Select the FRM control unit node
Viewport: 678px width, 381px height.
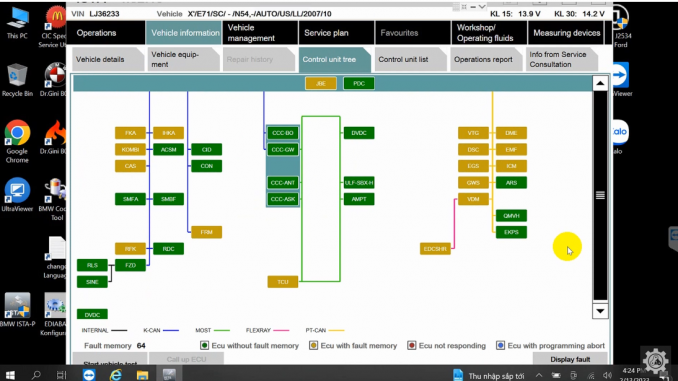pyautogui.click(x=207, y=232)
